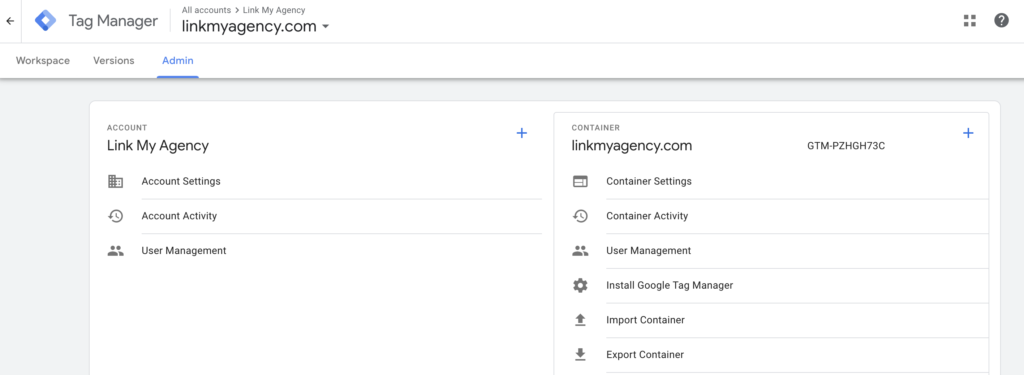Viewport: 1024px width, 375px height.
Task: Open the help question mark icon
Action: click(x=1001, y=21)
